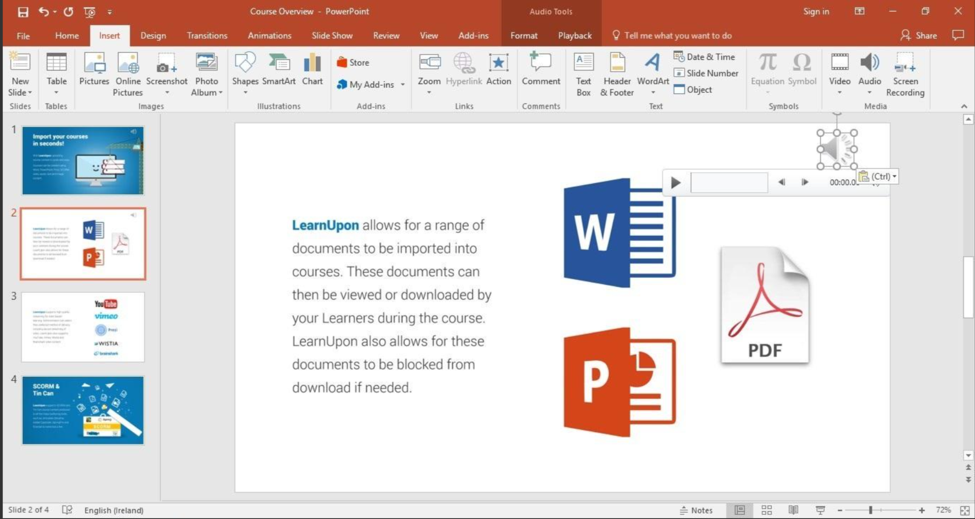975x519 pixels.
Task: Open the Office Store add-ins
Action: tap(353, 62)
